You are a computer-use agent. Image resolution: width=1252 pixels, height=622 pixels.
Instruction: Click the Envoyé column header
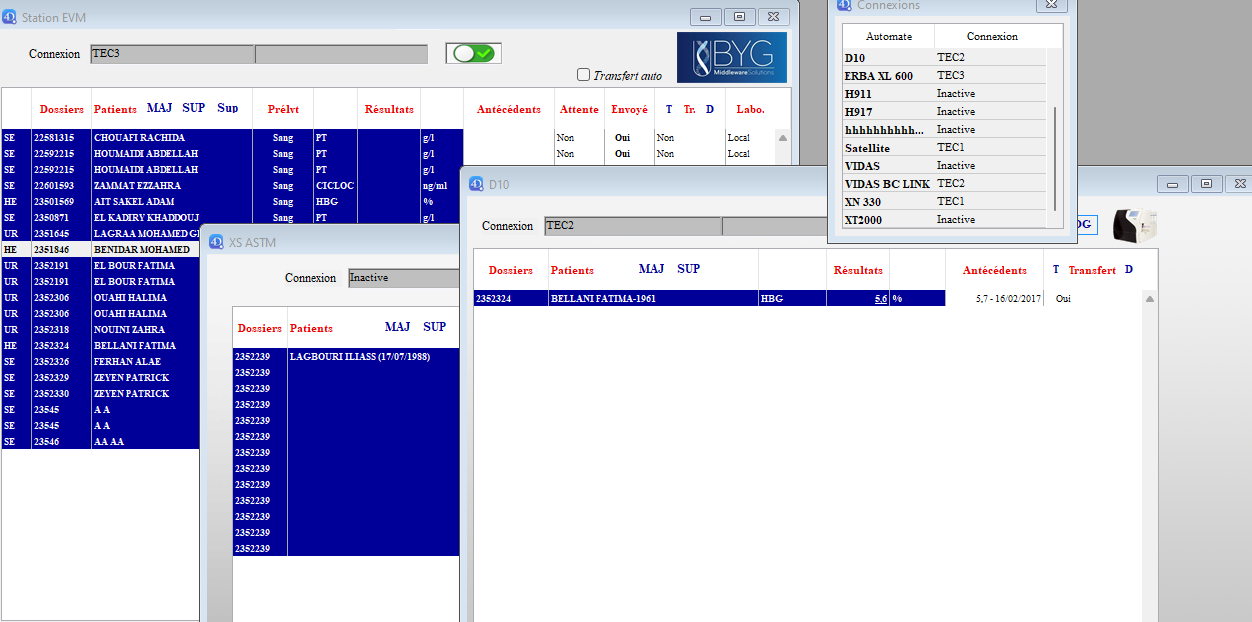click(x=629, y=109)
